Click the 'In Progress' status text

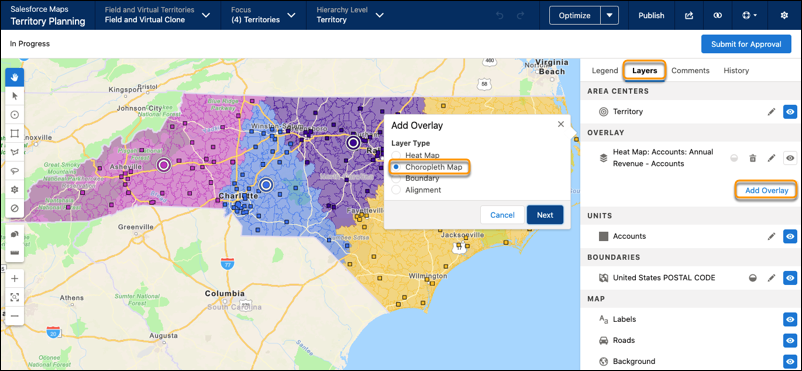point(30,44)
